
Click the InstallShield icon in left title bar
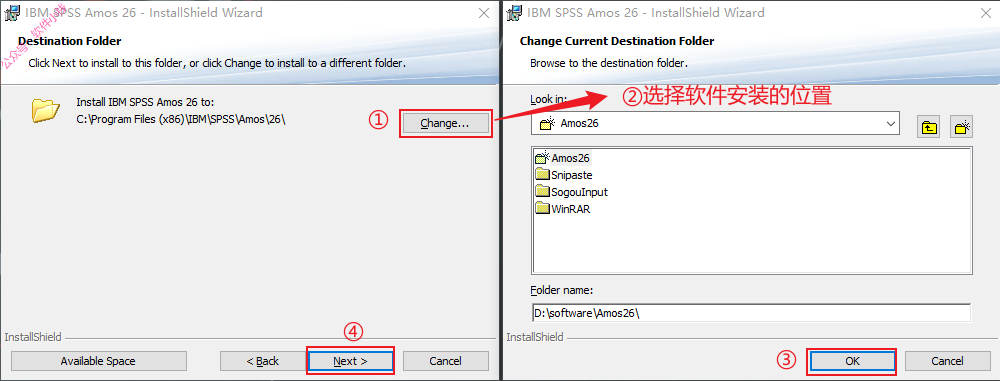tap(12, 13)
